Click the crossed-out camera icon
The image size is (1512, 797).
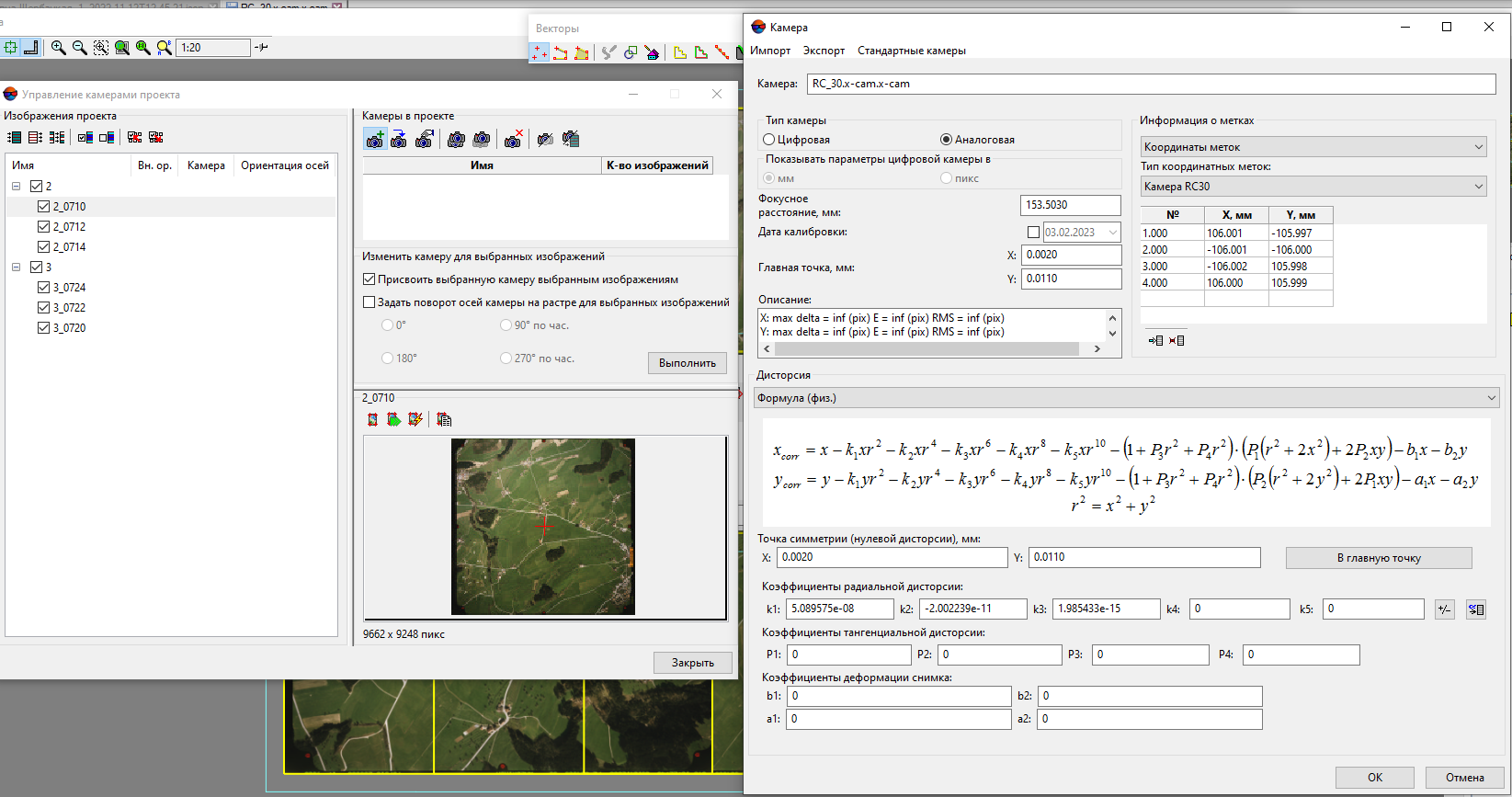point(545,139)
